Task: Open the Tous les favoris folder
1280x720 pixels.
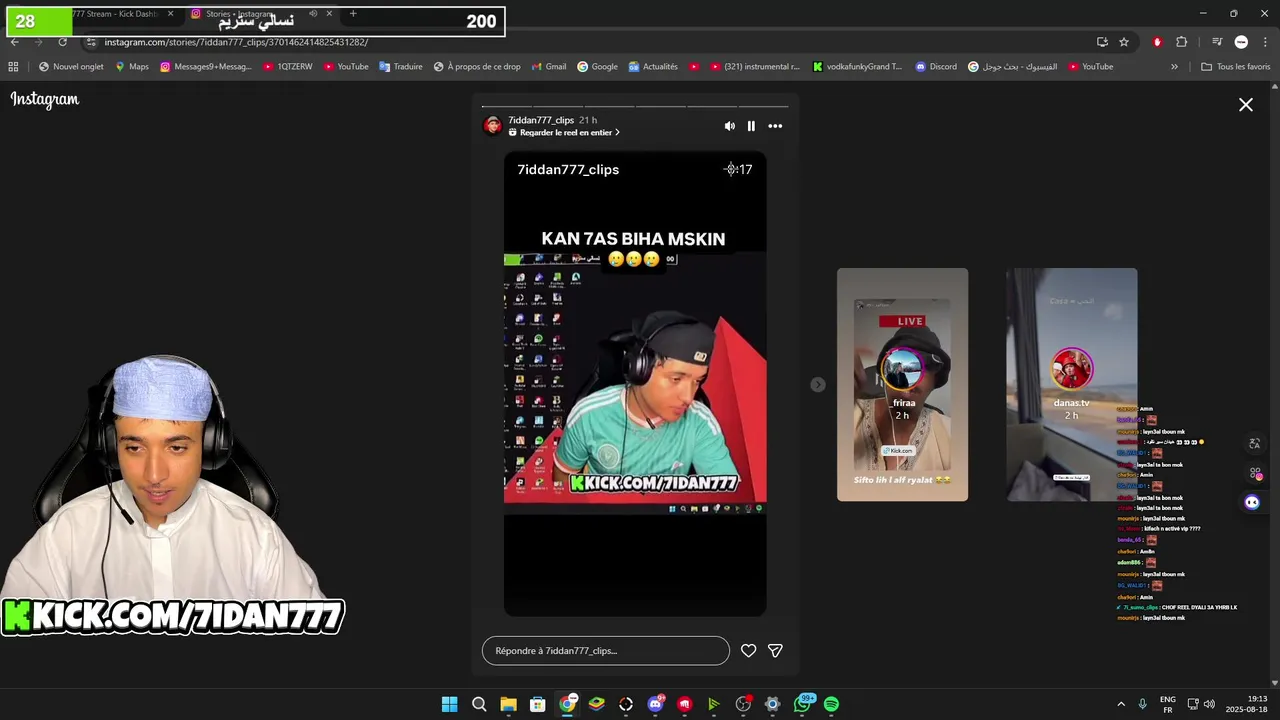Action: 1235,67
